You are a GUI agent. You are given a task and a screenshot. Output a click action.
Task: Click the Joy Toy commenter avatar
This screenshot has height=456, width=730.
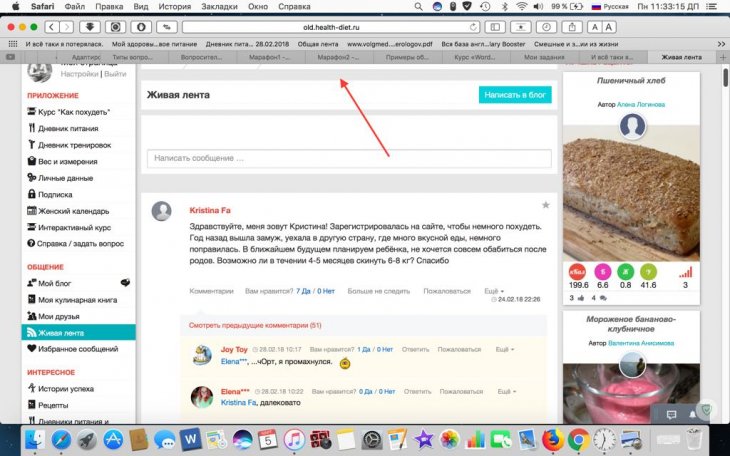[202, 353]
